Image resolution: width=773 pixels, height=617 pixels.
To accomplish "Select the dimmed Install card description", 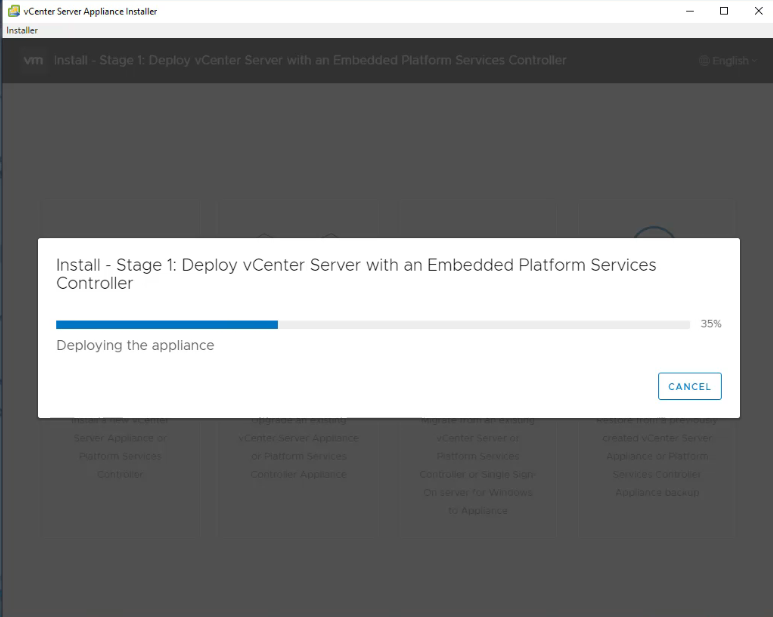I will 120,447.
